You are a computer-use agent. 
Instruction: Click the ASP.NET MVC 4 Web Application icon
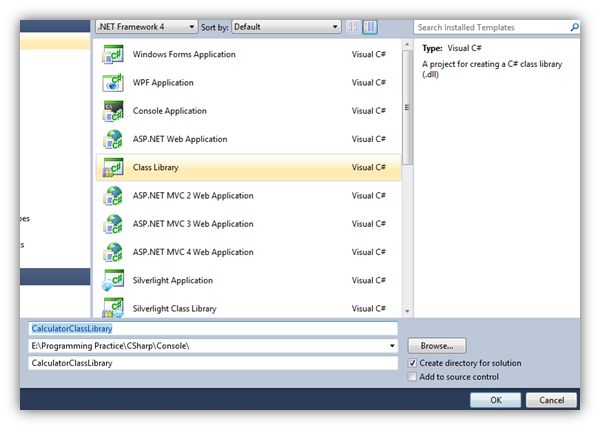[113, 252]
